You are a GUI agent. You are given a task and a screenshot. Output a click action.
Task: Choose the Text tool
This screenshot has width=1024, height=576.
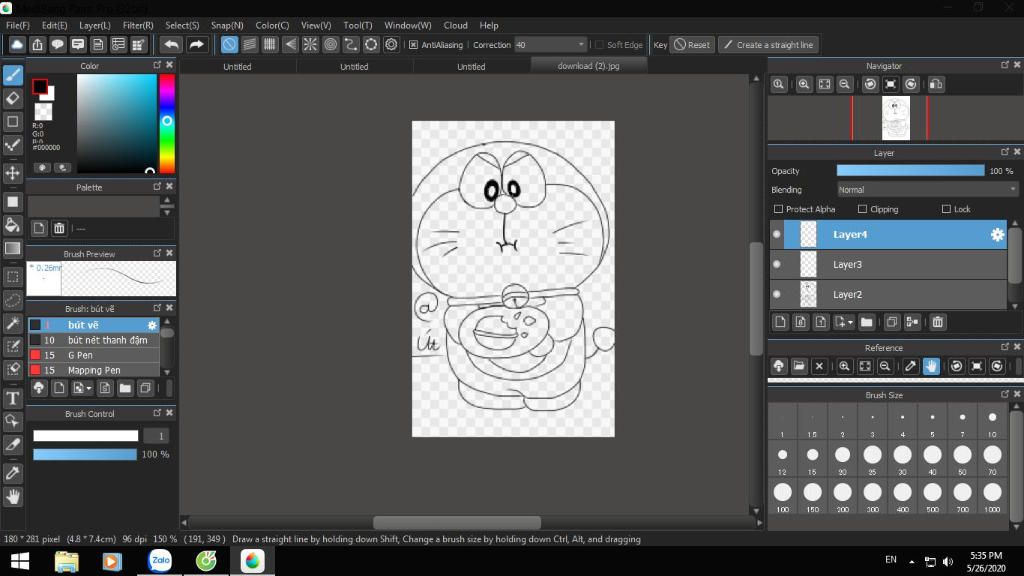click(x=13, y=398)
